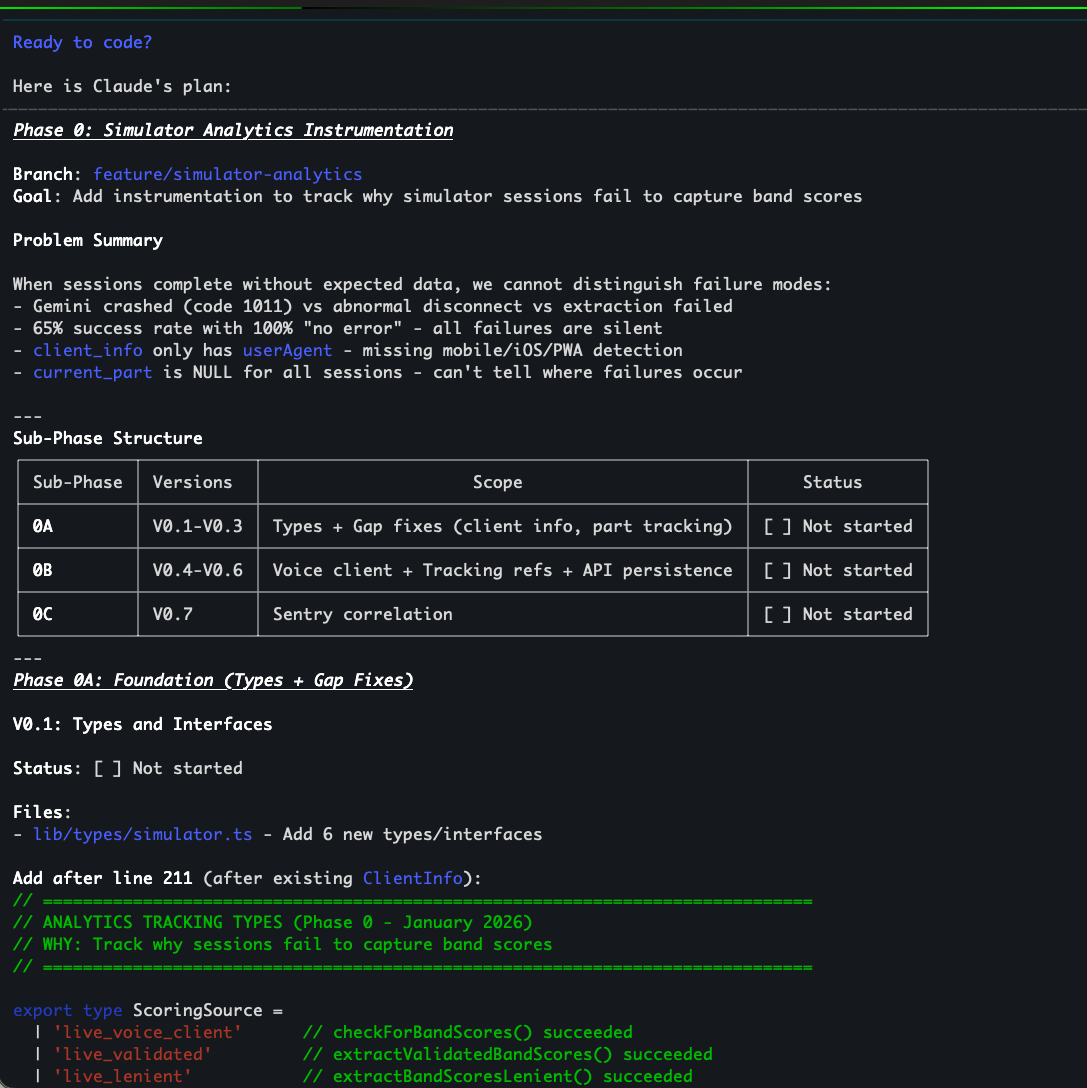This screenshot has height=1088, width=1087.
Task: Click the feature/simulator-analytics branch name
Action: 227,174
